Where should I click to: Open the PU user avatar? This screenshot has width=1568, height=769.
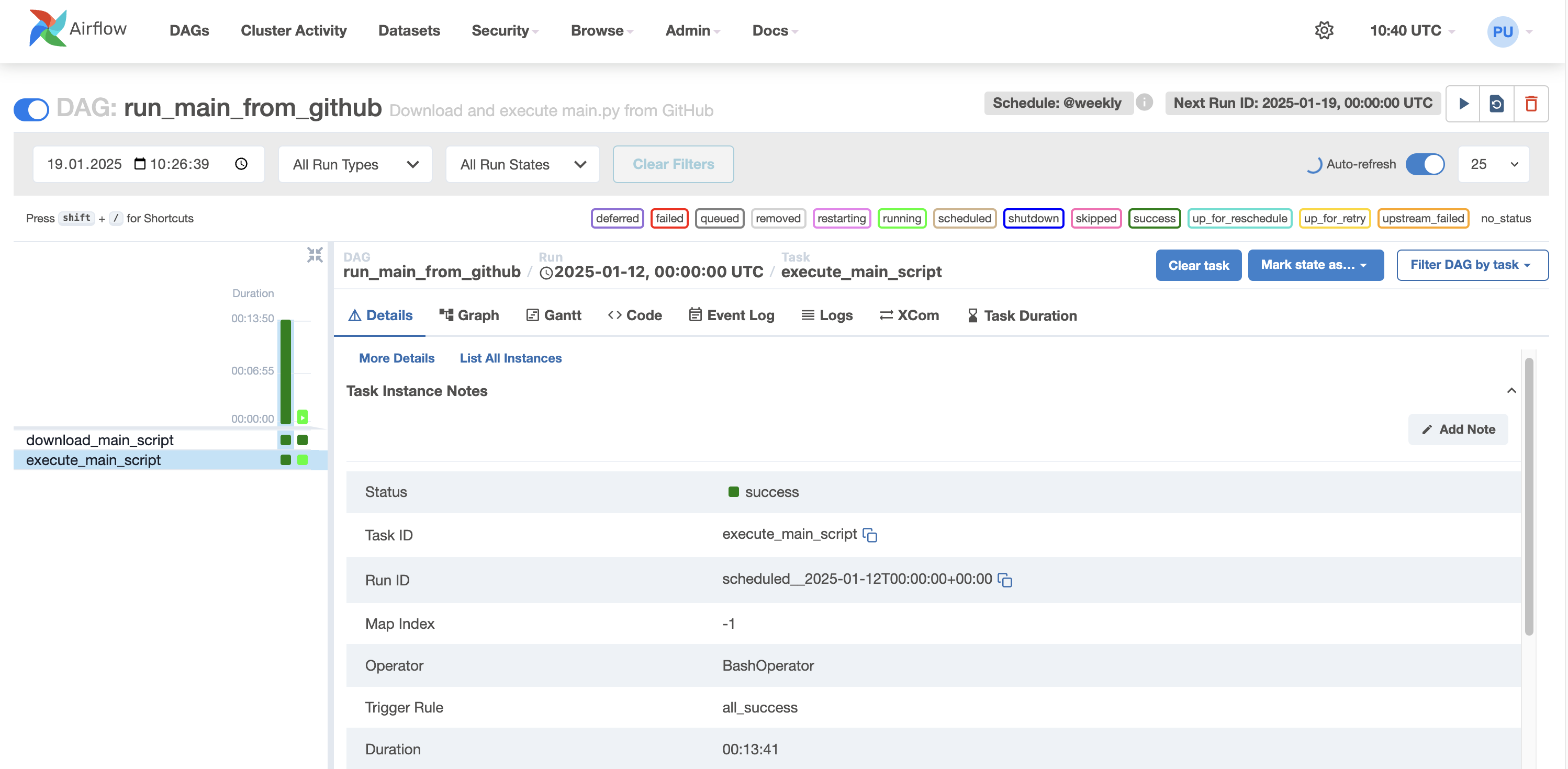[x=1502, y=31]
